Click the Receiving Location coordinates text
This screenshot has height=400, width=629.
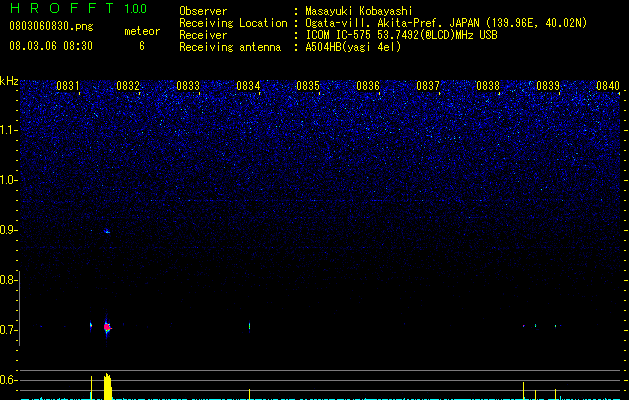point(446,23)
